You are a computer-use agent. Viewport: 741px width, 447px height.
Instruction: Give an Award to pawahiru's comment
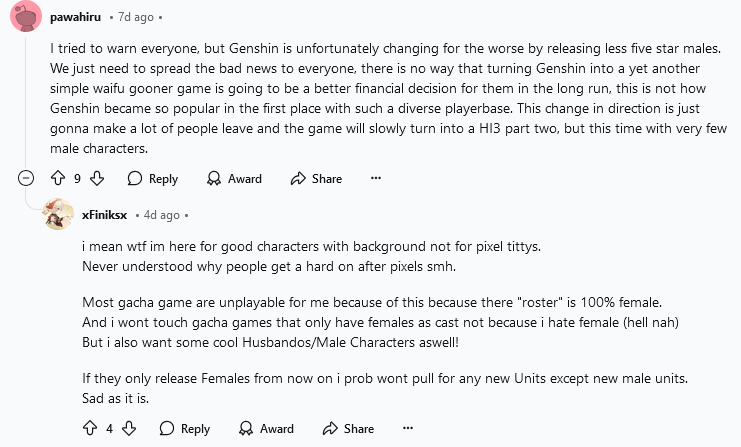click(234, 179)
